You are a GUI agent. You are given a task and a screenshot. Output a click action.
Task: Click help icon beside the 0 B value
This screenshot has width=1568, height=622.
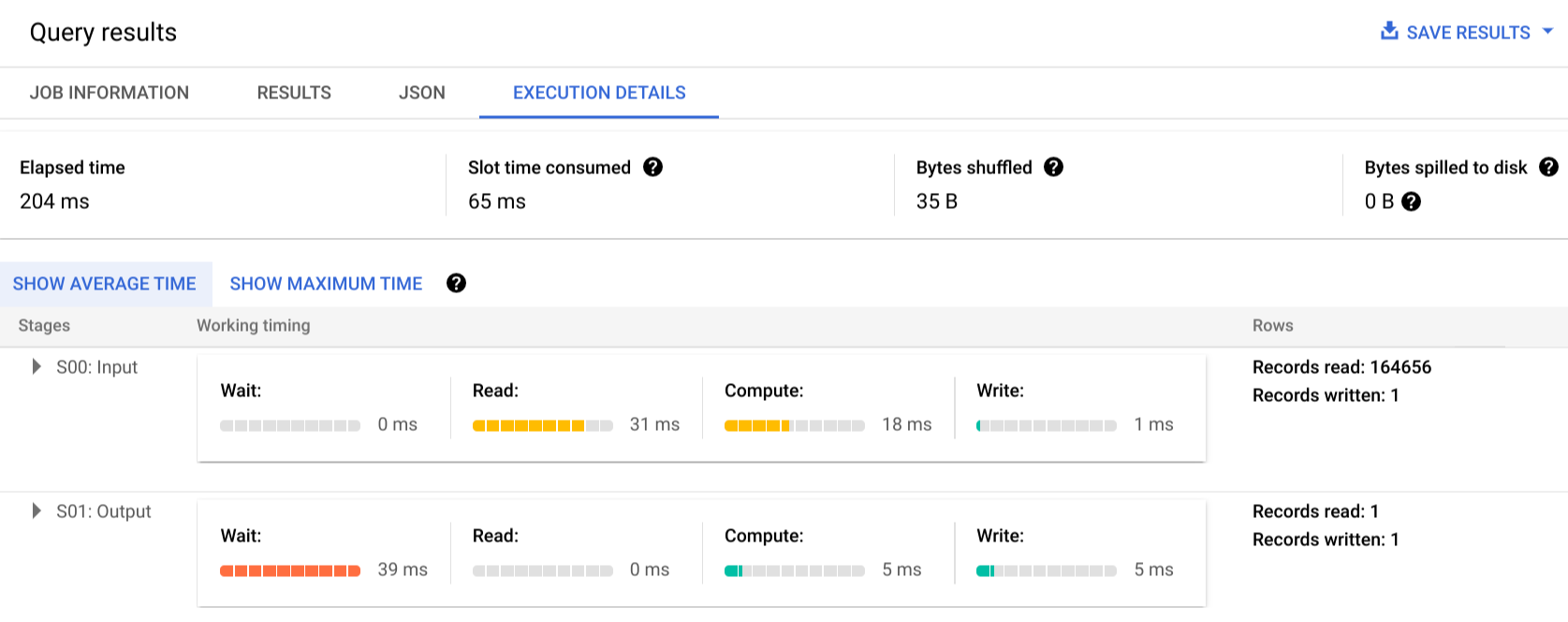coord(1411,201)
